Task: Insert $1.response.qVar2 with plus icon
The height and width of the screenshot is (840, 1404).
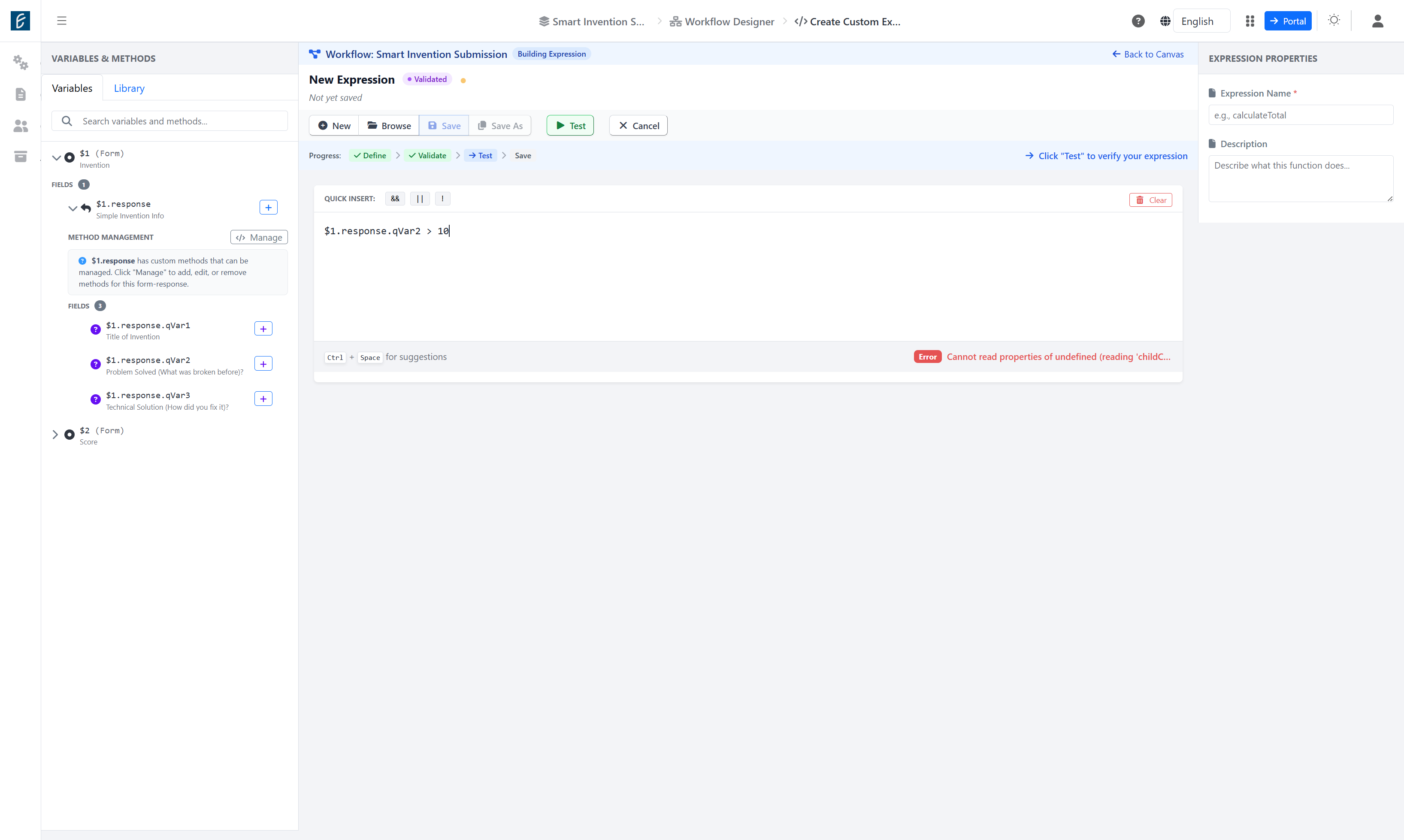Action: [263, 364]
